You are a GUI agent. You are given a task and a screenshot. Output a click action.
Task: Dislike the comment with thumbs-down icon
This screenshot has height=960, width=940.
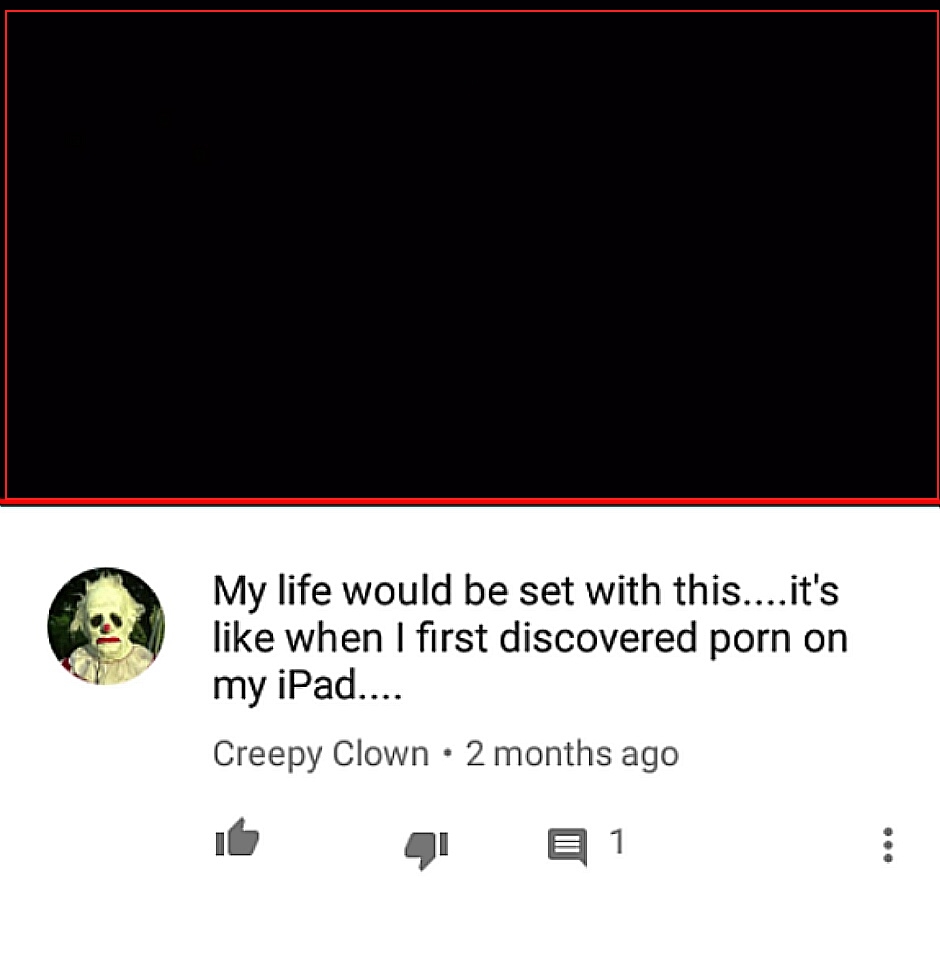(426, 850)
